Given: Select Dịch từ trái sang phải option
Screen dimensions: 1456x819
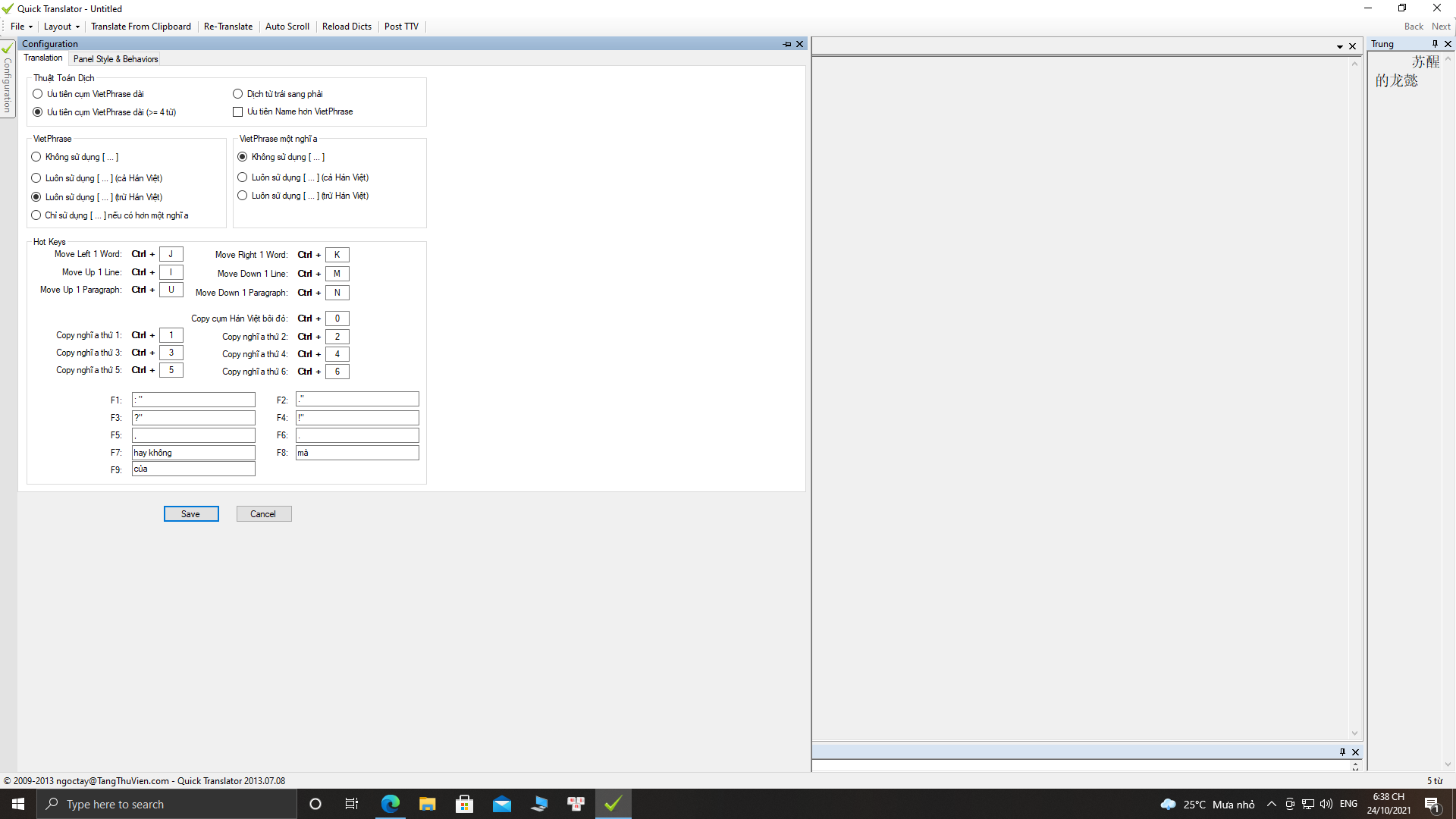Looking at the screenshot, I should click(x=238, y=94).
